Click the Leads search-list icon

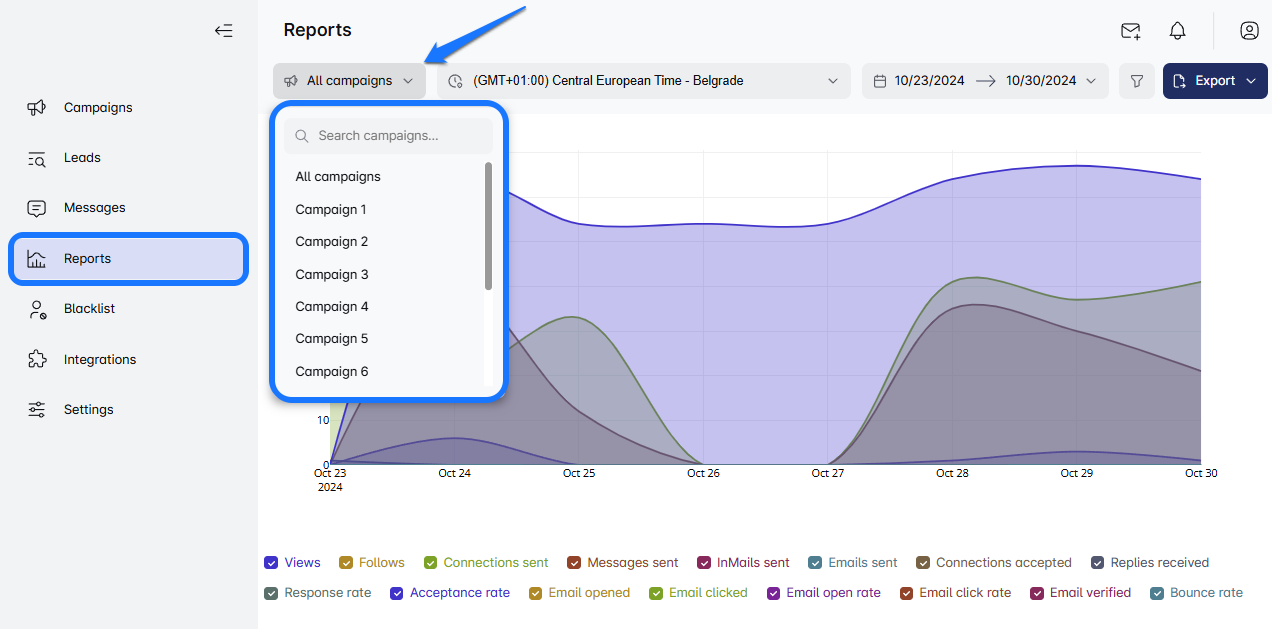point(37,158)
